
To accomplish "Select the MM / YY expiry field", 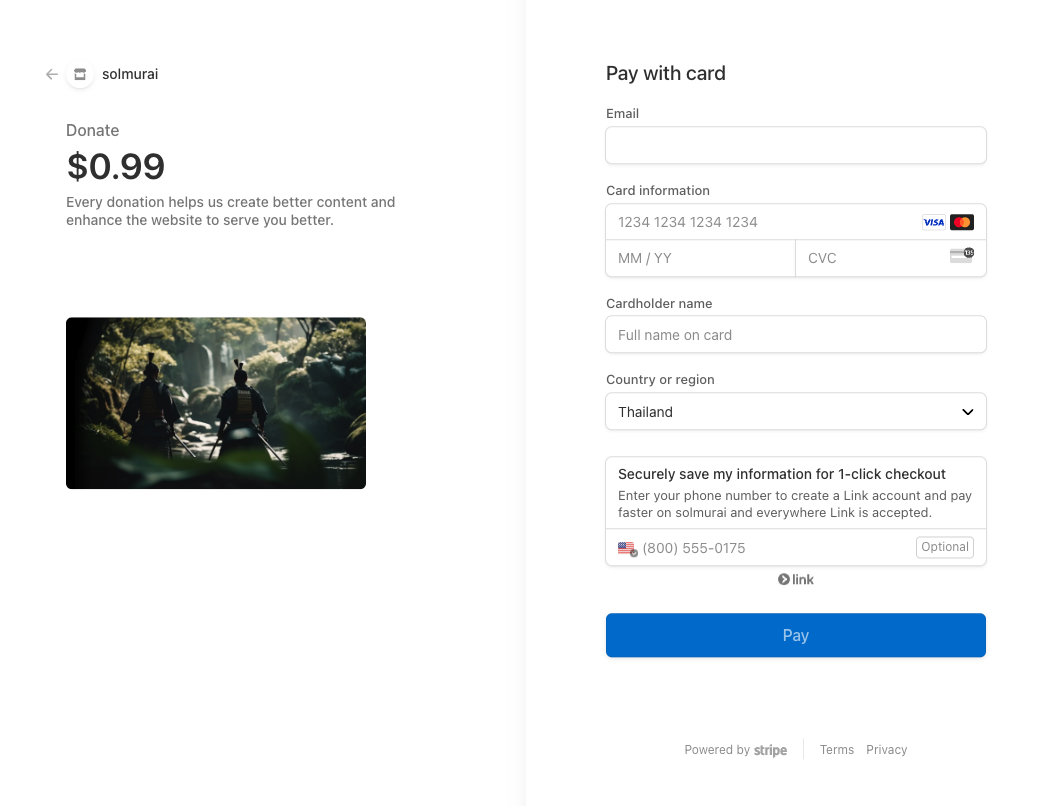I will click(x=700, y=258).
